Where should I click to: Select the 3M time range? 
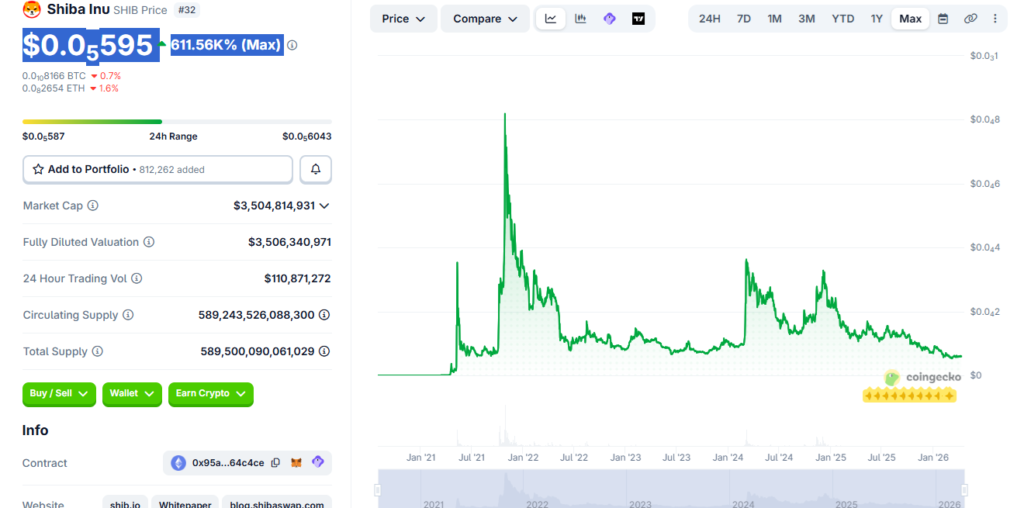coord(807,19)
